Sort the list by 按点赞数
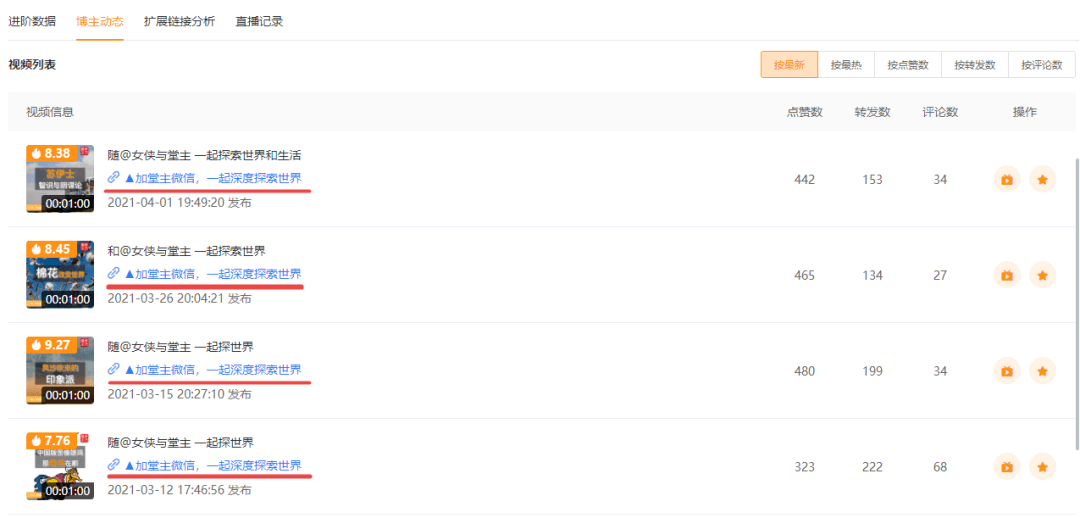This screenshot has height=518, width=1080. [x=908, y=65]
